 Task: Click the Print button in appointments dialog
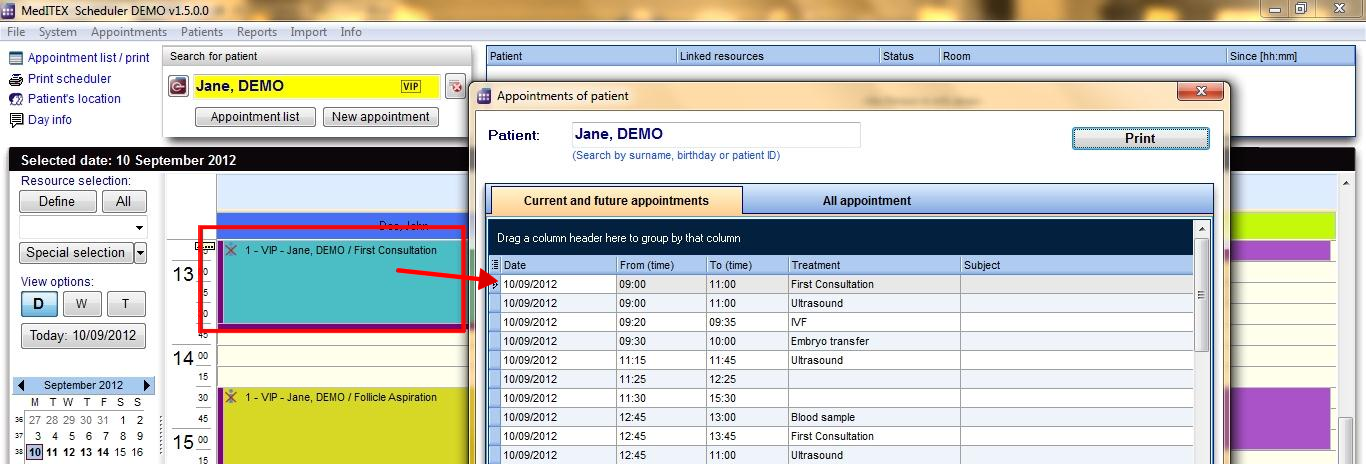pyautogui.click(x=1140, y=139)
